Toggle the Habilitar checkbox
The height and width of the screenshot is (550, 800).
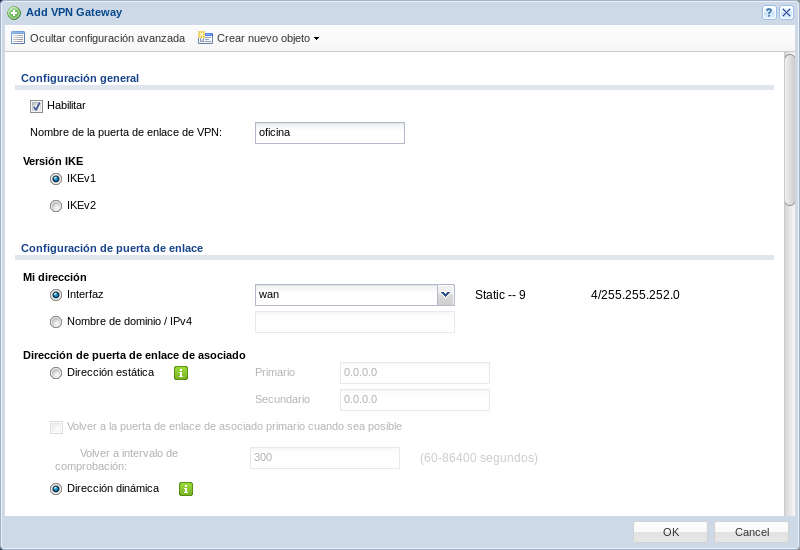click(x=36, y=106)
